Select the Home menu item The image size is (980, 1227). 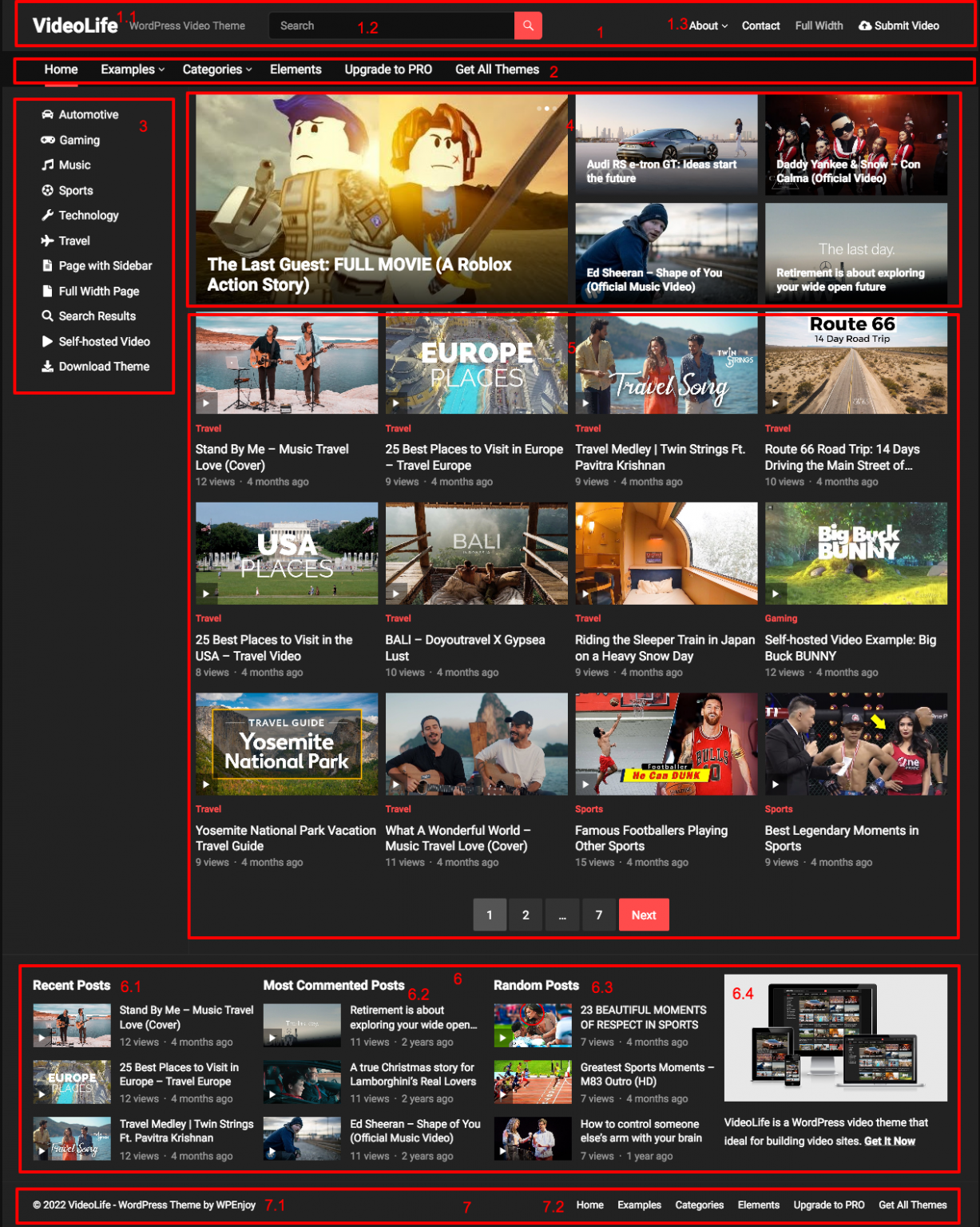pos(61,69)
